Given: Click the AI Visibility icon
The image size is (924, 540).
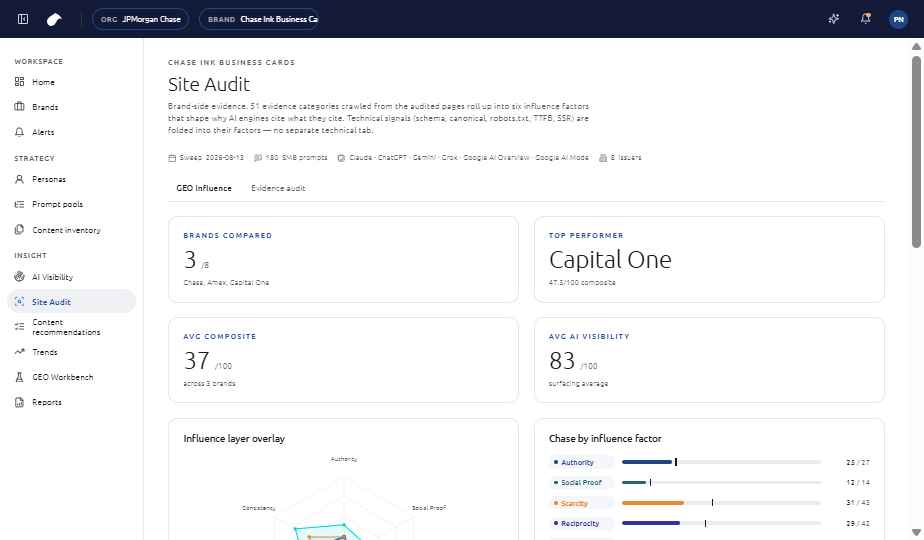Looking at the screenshot, I should [19, 276].
